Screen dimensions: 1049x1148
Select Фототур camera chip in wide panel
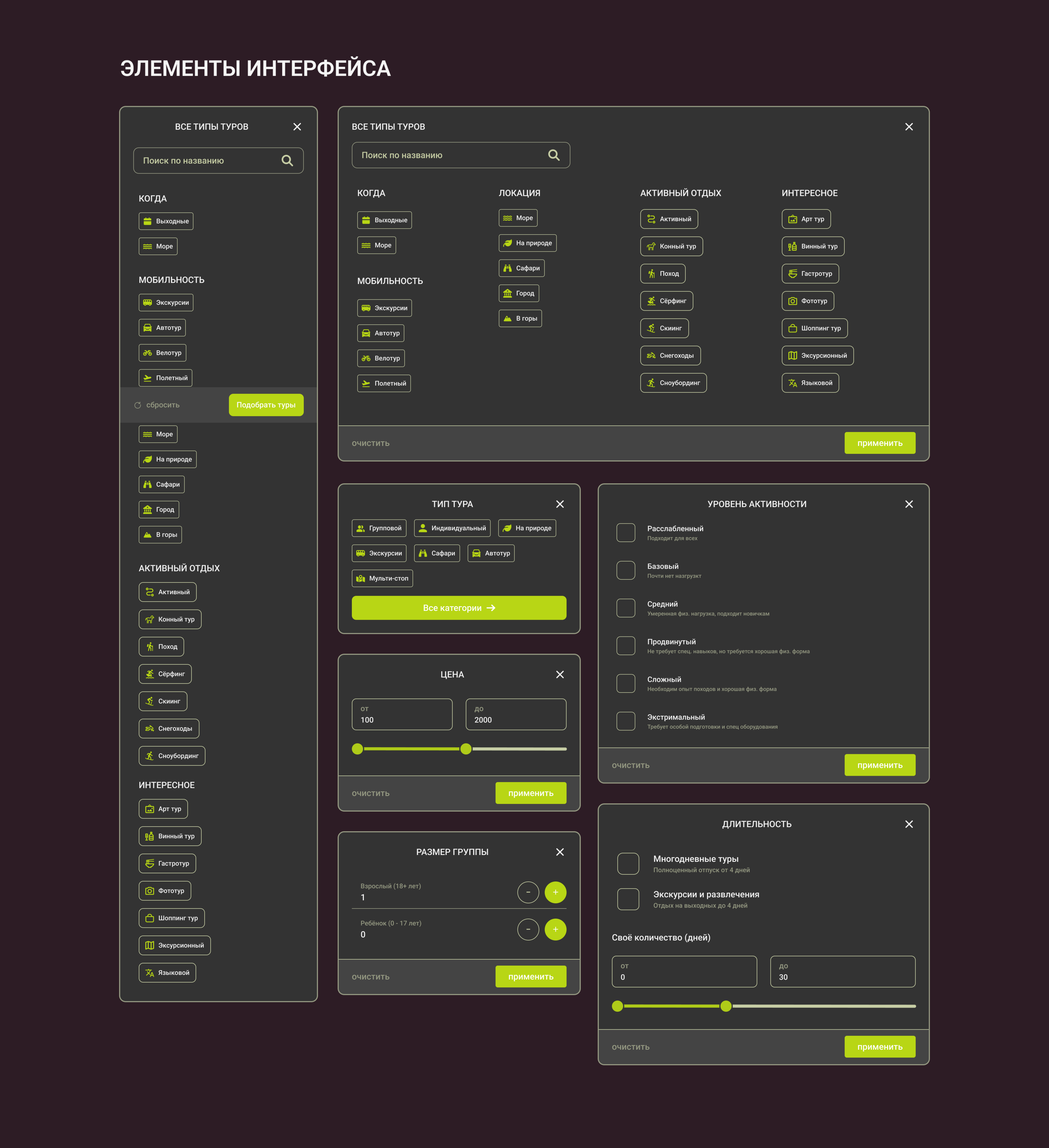[x=807, y=301]
